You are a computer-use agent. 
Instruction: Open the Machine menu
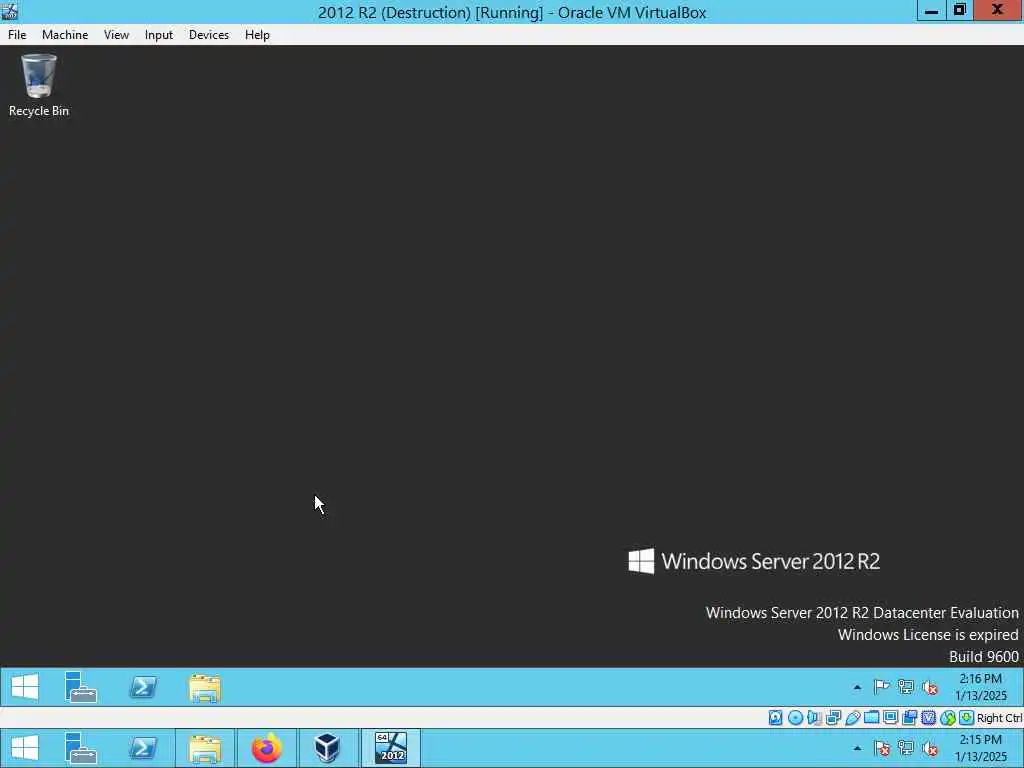click(65, 35)
